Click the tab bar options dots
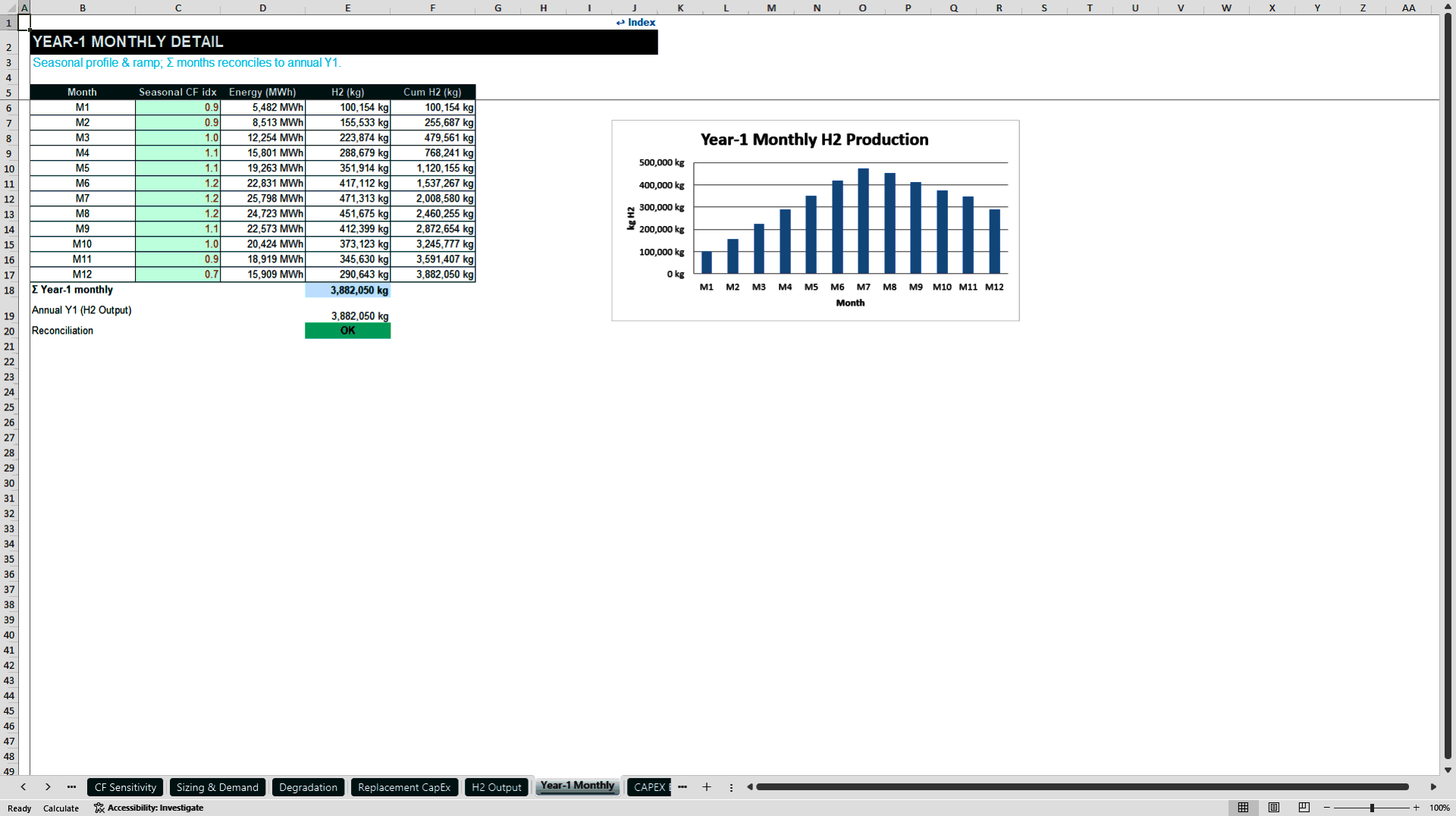Image resolution: width=1456 pixels, height=816 pixels. (731, 787)
